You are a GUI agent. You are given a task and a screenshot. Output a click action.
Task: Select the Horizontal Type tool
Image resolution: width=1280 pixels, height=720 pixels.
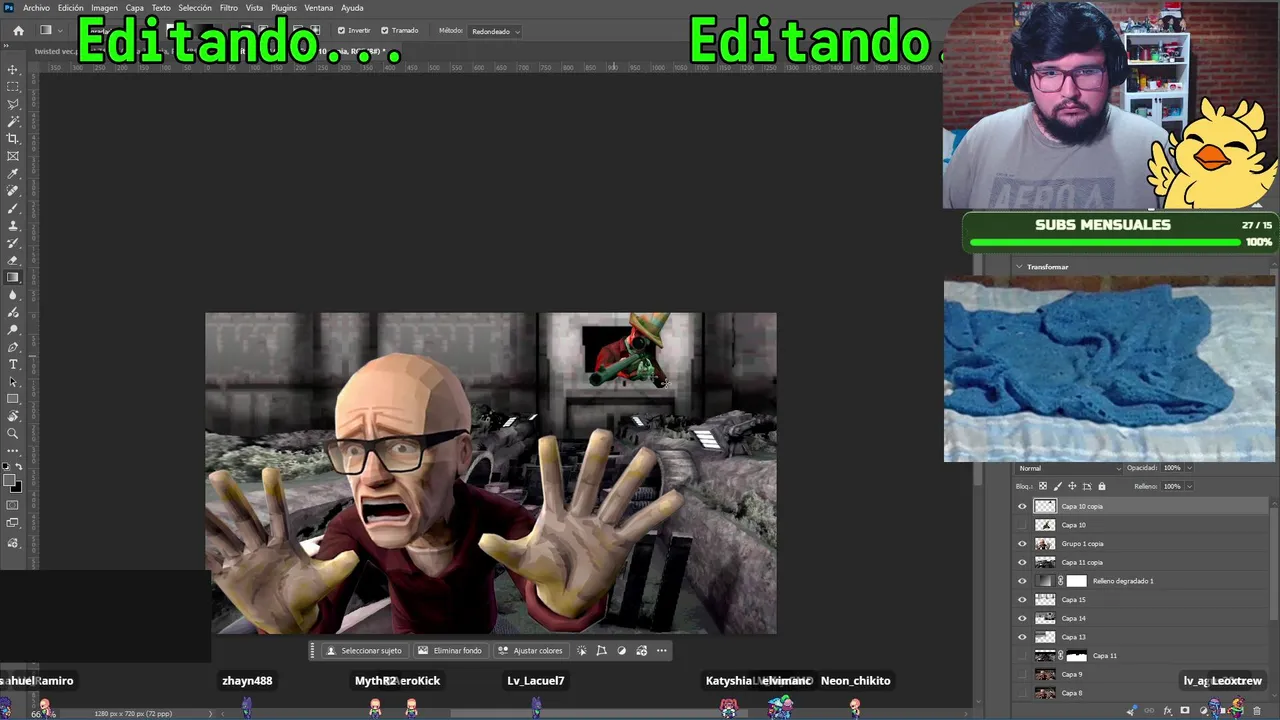pos(13,364)
